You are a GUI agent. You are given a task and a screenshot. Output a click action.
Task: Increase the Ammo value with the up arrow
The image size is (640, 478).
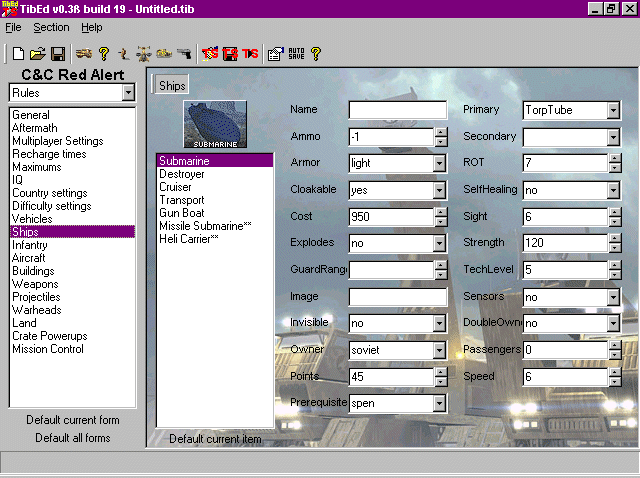(x=441, y=133)
